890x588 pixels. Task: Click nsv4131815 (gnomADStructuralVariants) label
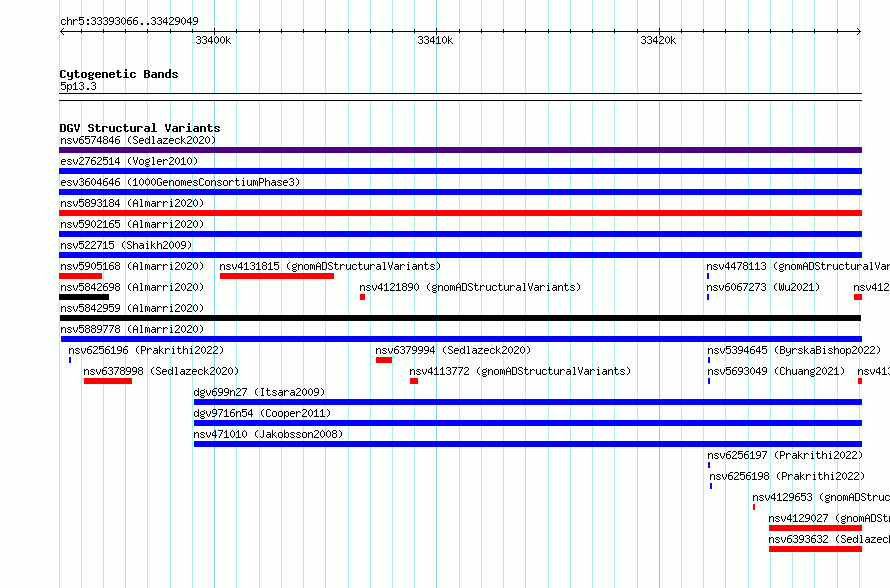click(330, 266)
